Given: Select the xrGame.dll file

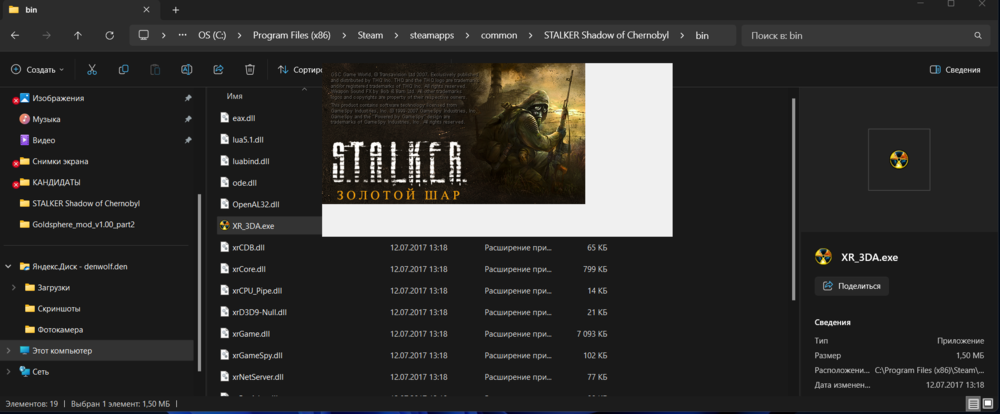Looking at the screenshot, I should pyautogui.click(x=251, y=333).
